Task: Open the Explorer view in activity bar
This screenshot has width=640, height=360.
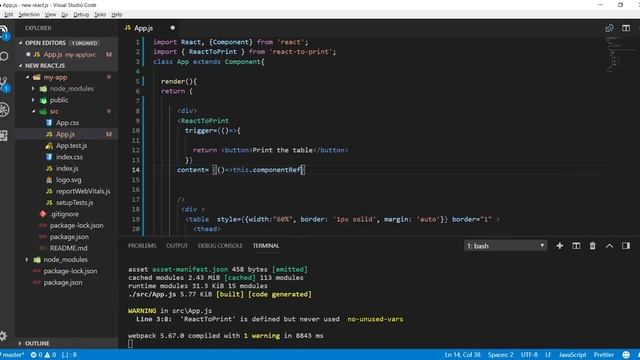Action: (4, 32)
